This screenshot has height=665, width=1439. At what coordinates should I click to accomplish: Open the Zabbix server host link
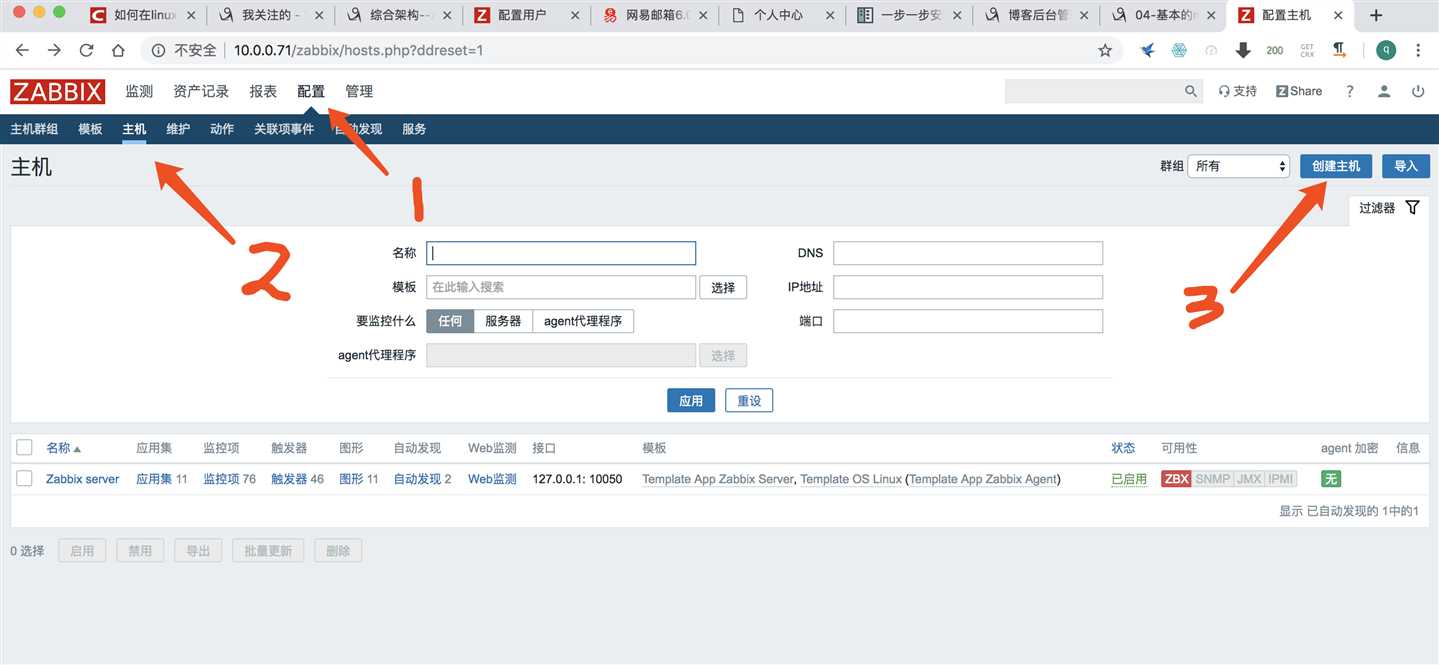(82, 479)
